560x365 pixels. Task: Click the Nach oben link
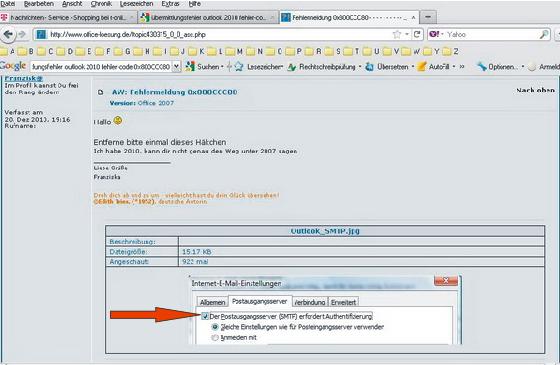tap(535, 90)
